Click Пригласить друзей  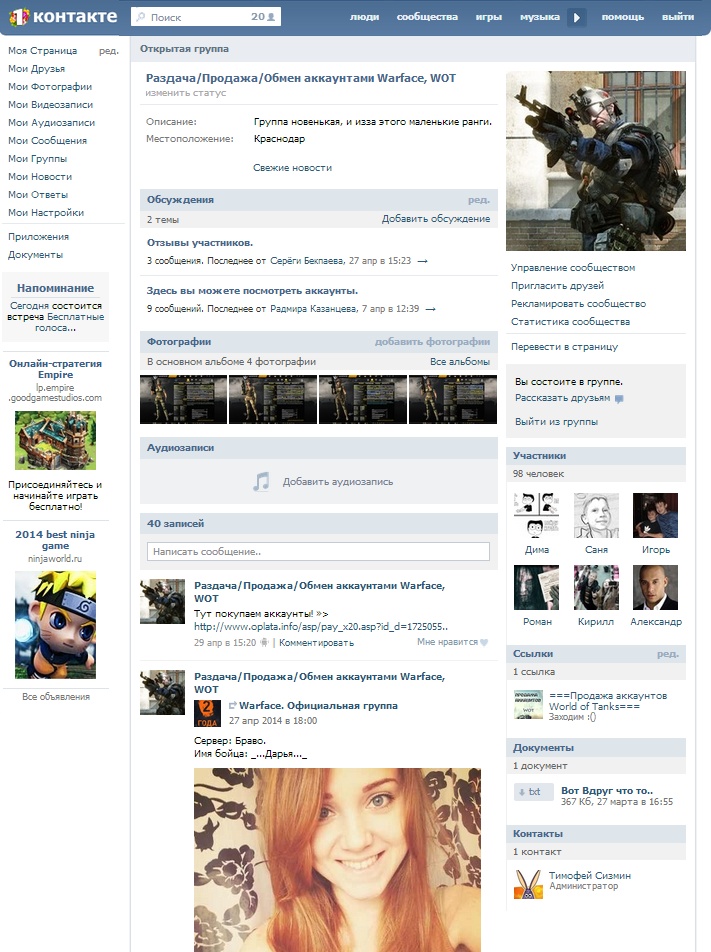click(x=557, y=285)
